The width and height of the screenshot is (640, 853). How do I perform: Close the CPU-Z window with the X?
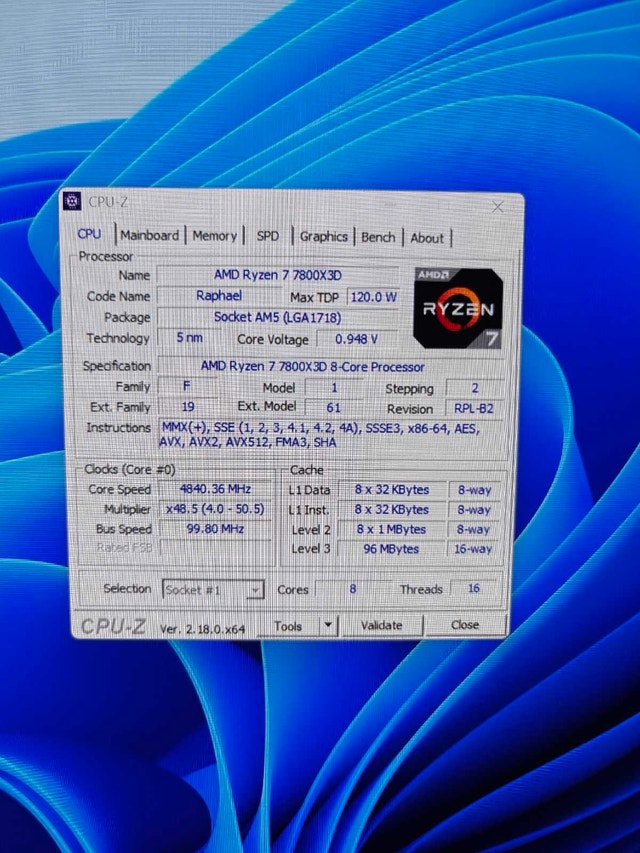pyautogui.click(x=497, y=206)
